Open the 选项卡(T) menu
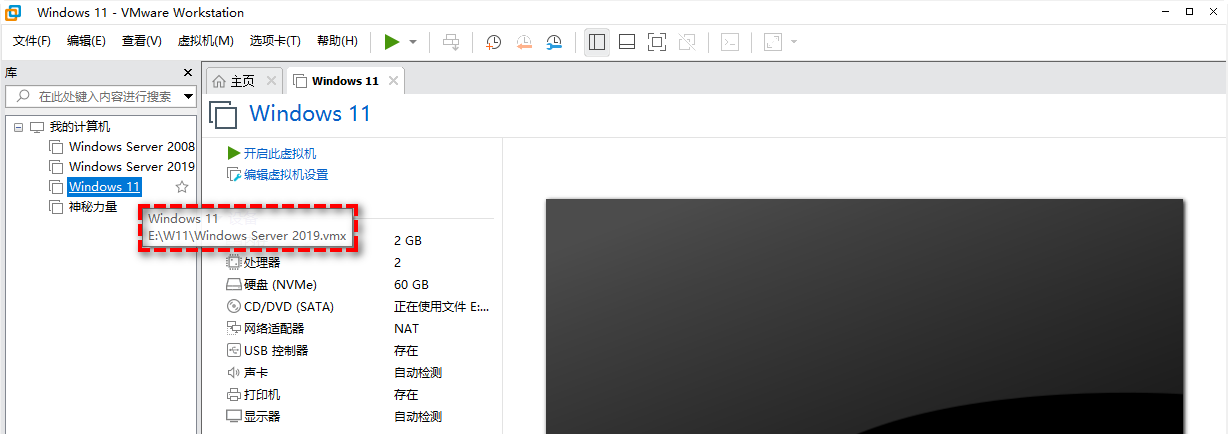Viewport: 1228px width, 434px height. pos(275,41)
